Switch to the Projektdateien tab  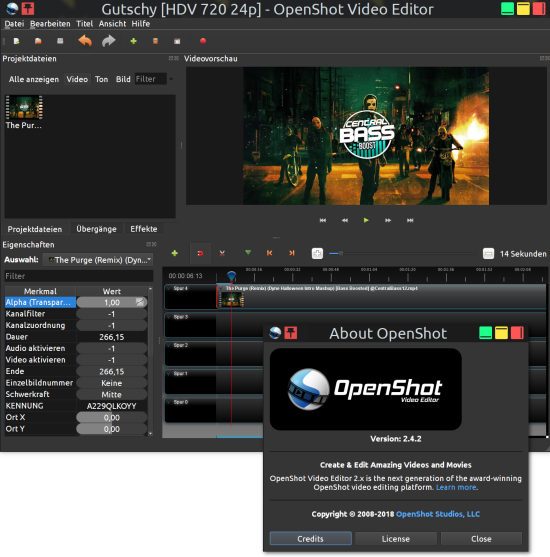(35, 229)
